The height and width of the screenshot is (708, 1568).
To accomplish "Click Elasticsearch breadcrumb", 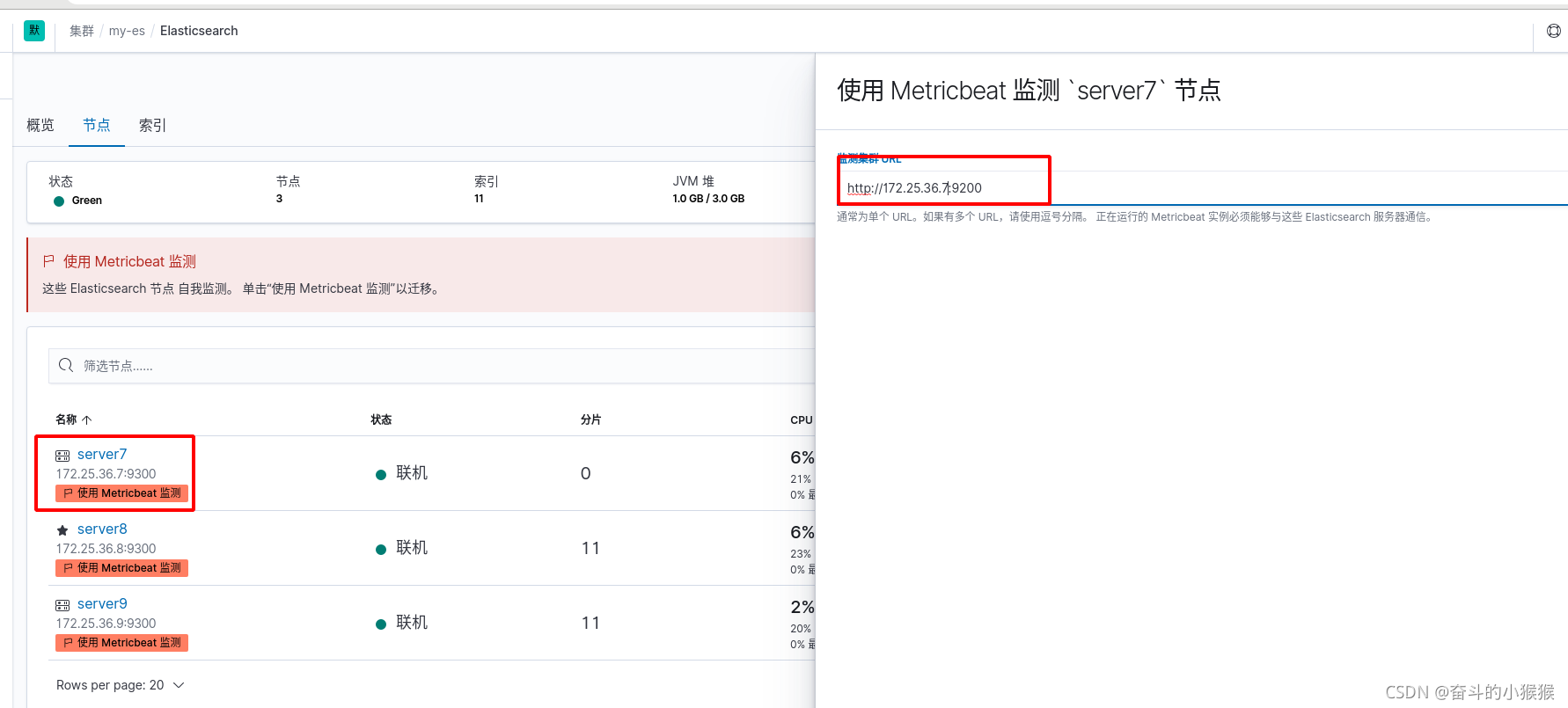I will pyautogui.click(x=199, y=31).
